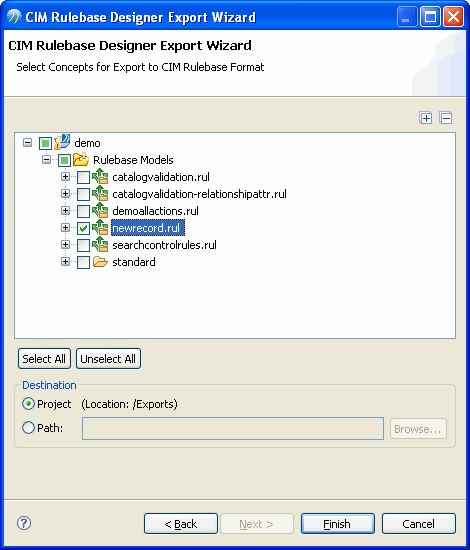Expand the newrecord.rul node
The width and height of the screenshot is (470, 550).
(65, 228)
